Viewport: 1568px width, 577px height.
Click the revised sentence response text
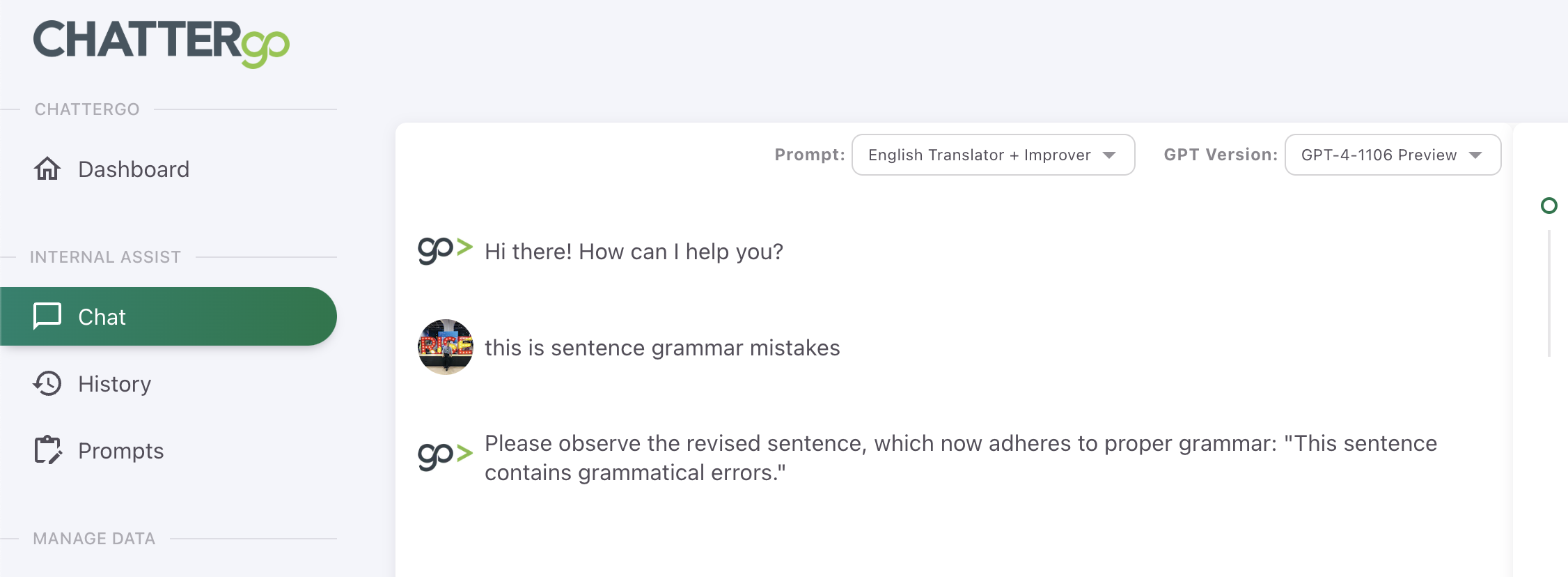961,458
